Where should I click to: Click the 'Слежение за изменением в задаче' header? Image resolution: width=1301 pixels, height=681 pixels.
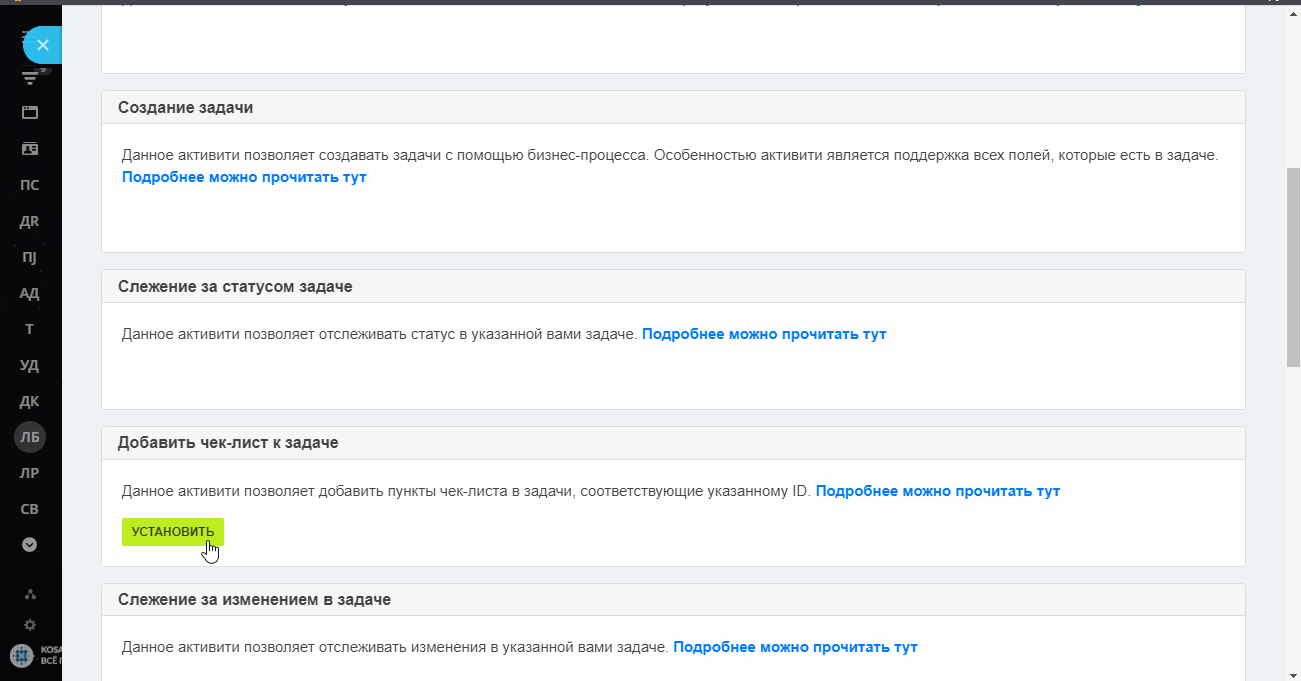coord(673,600)
